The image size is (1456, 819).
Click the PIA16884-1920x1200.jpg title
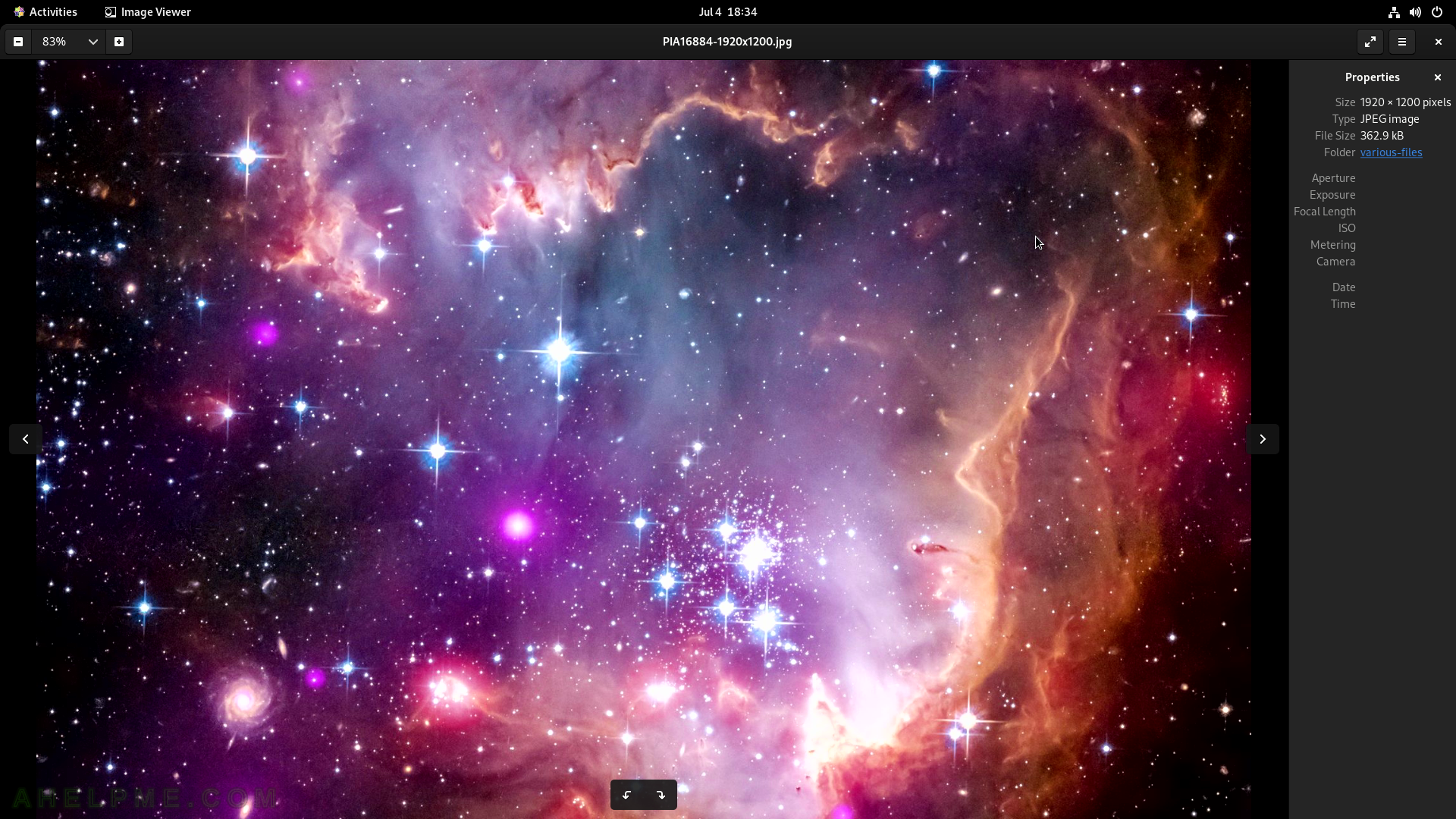pyautogui.click(x=727, y=42)
